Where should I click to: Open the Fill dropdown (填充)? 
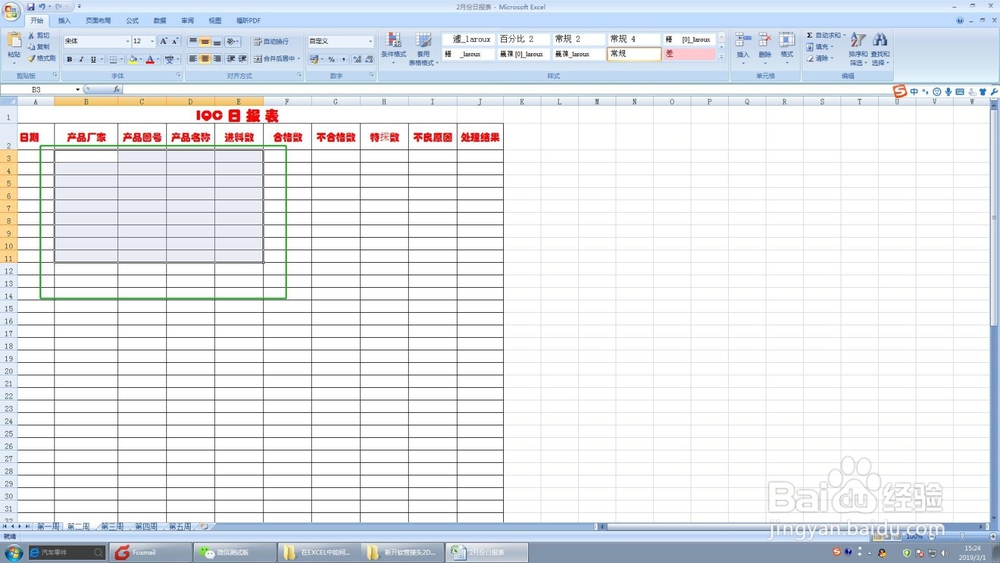pyautogui.click(x=820, y=47)
